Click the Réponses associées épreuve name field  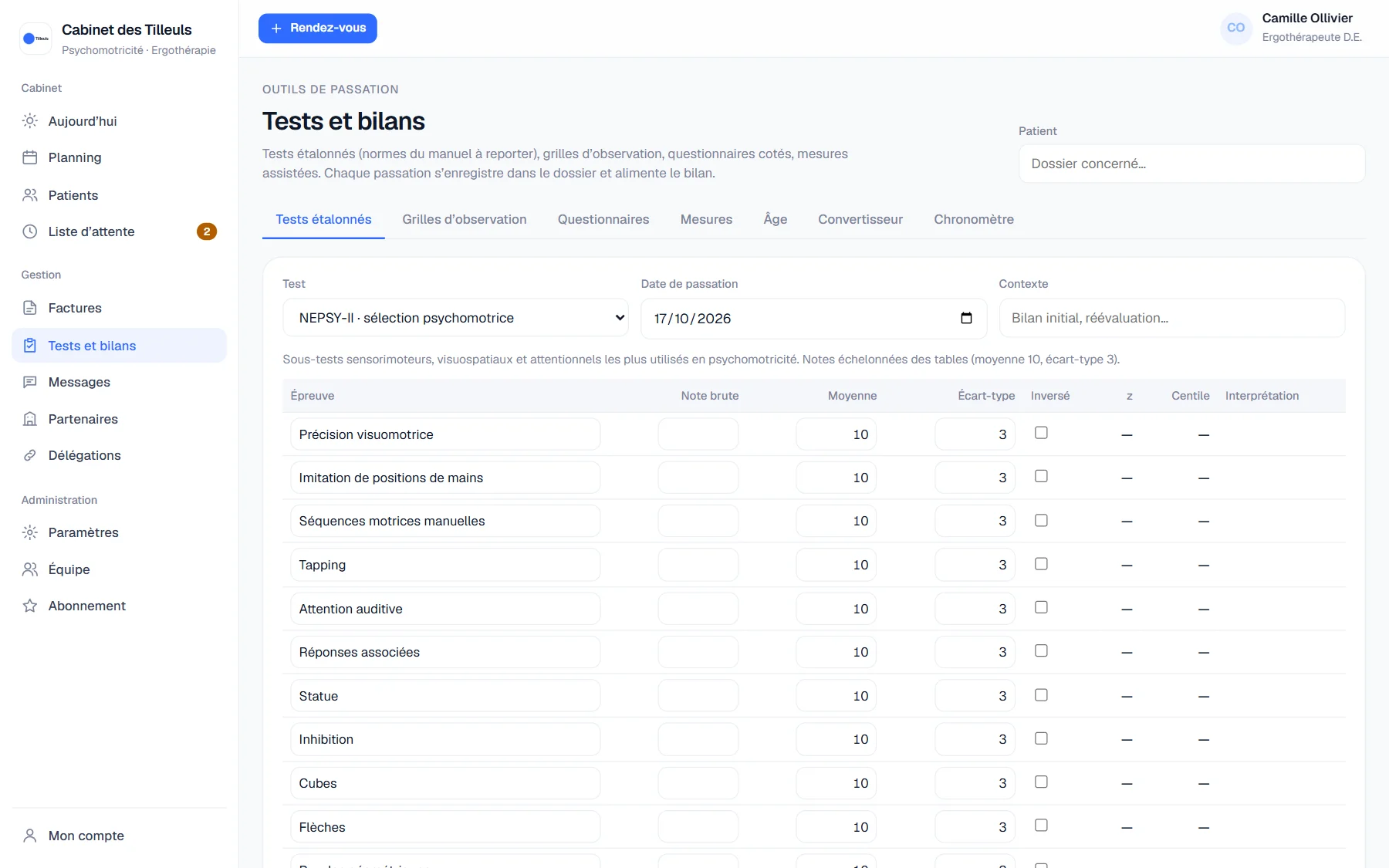(x=445, y=652)
